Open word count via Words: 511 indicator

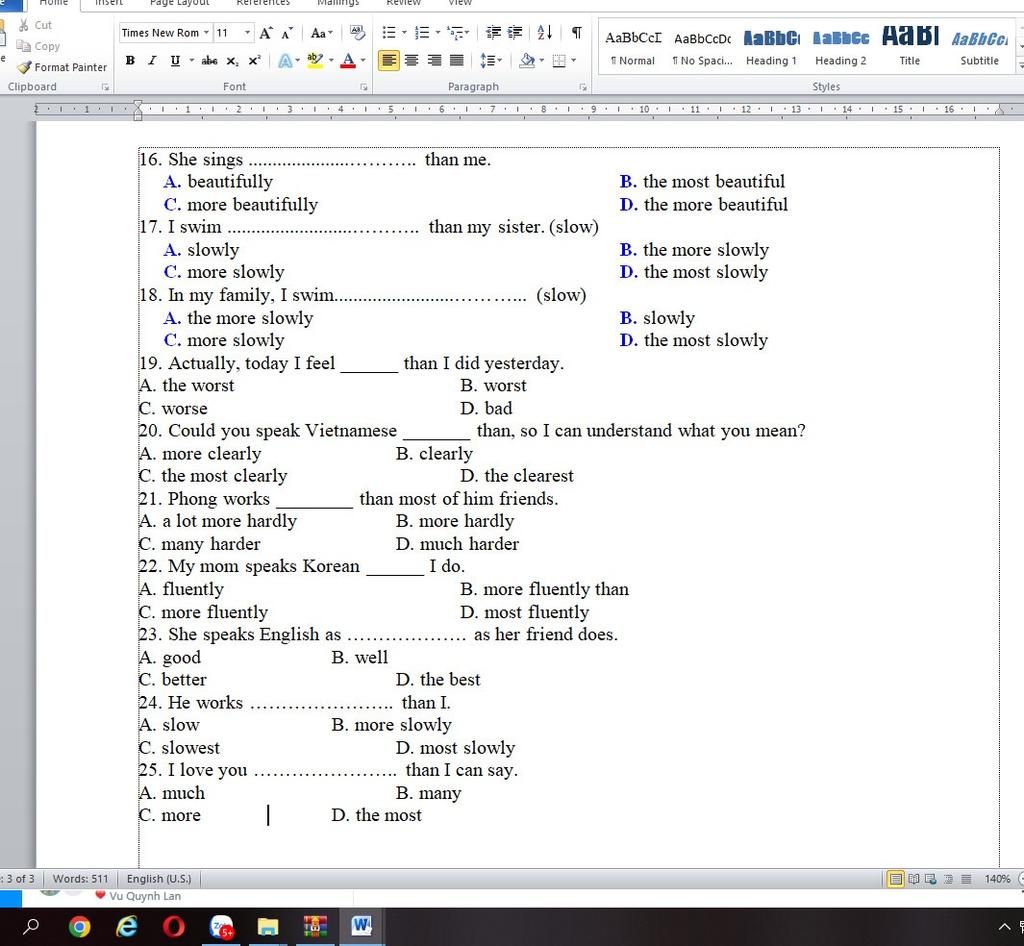coord(81,878)
